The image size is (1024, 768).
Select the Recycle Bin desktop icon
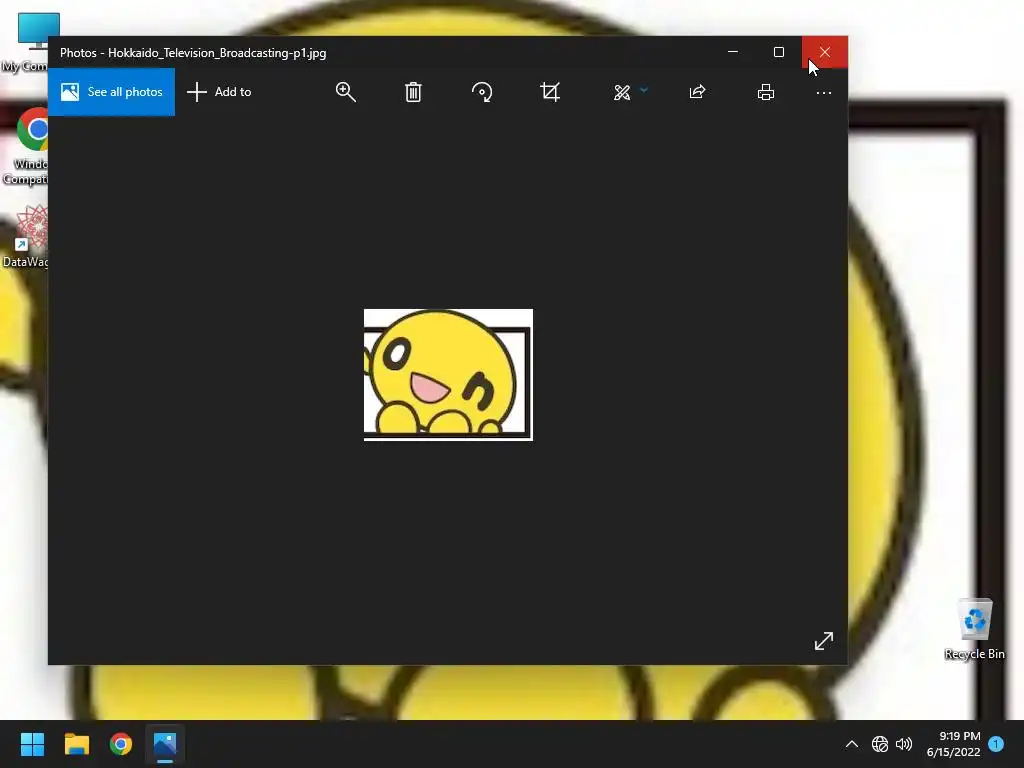click(974, 629)
